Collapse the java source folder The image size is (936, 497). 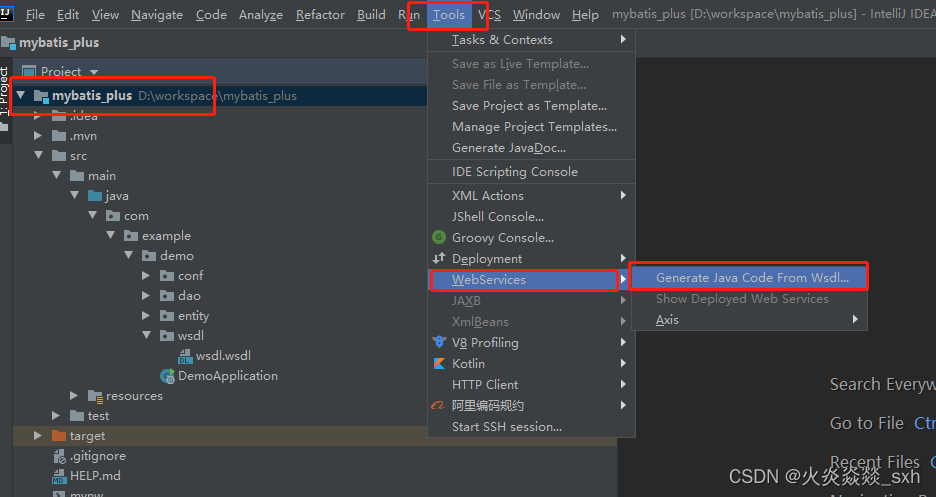click(75, 196)
